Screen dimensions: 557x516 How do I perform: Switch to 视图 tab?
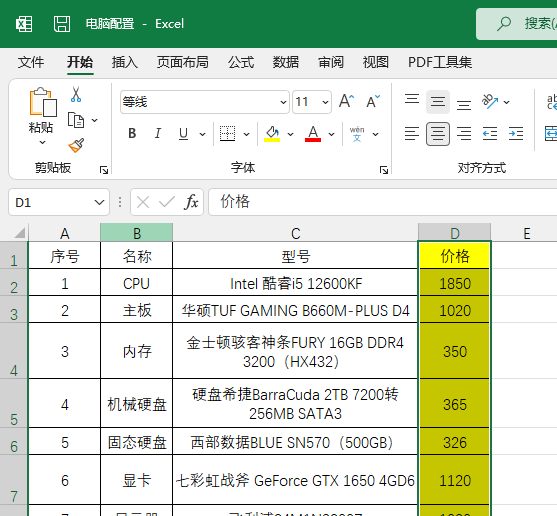(375, 62)
